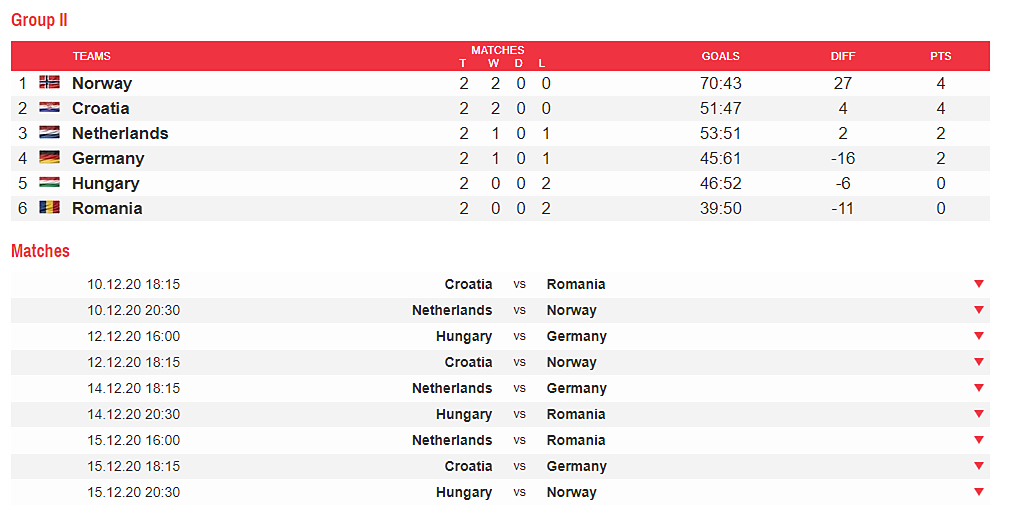Open the Norway team link in standings
Image resolution: width=1012 pixels, height=518 pixels.
pos(102,83)
